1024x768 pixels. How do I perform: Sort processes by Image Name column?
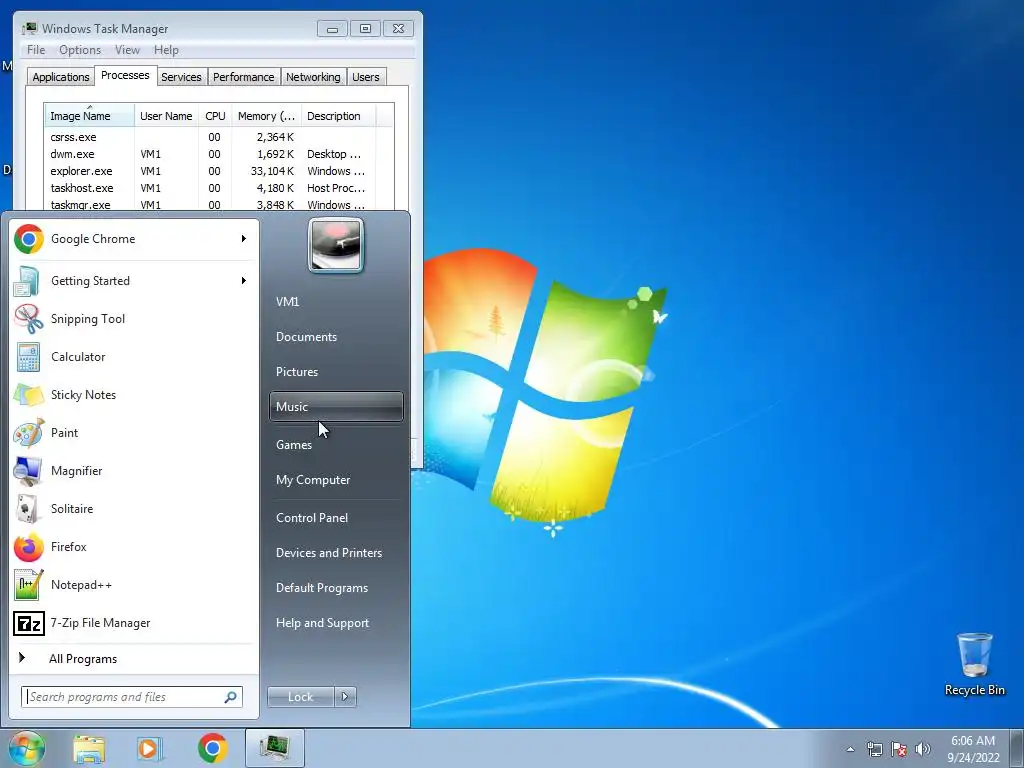click(x=89, y=116)
